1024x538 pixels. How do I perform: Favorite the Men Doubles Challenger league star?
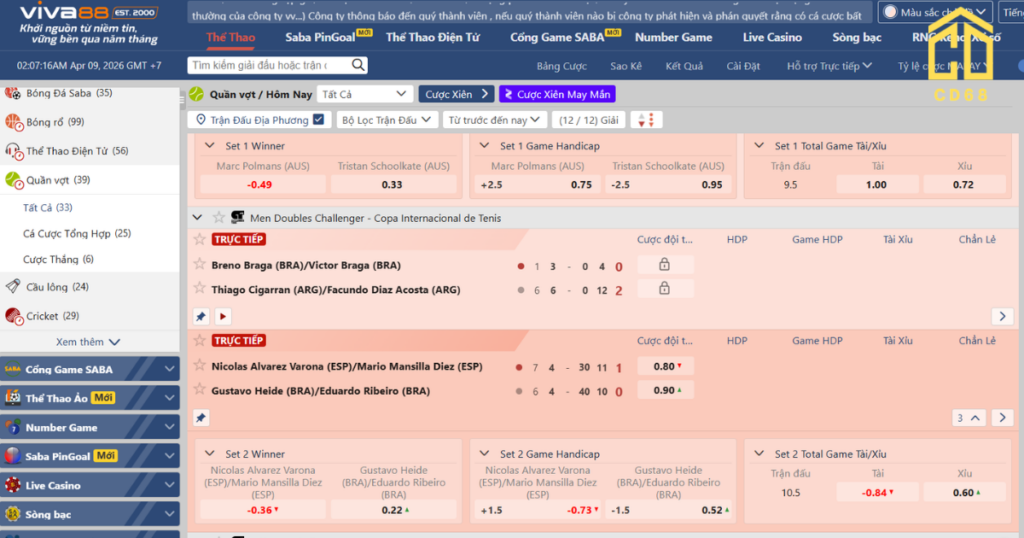(x=219, y=218)
